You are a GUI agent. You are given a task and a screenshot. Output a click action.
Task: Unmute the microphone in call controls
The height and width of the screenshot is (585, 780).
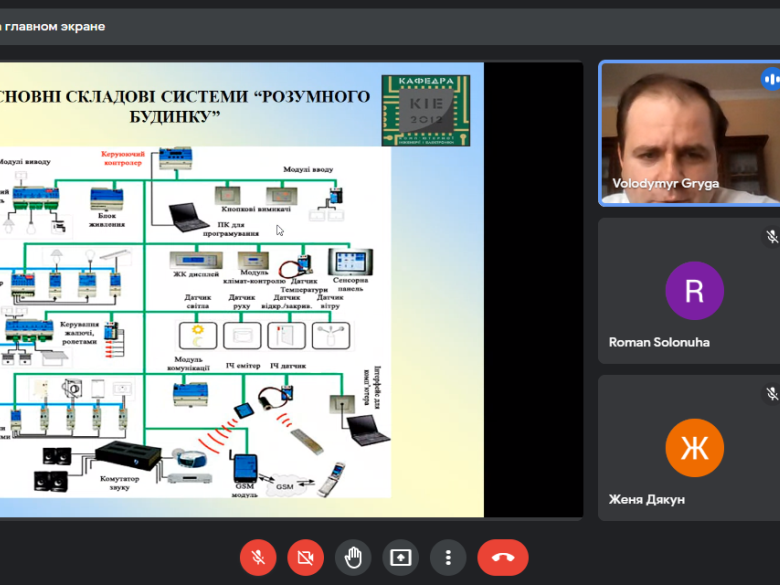[258, 557]
